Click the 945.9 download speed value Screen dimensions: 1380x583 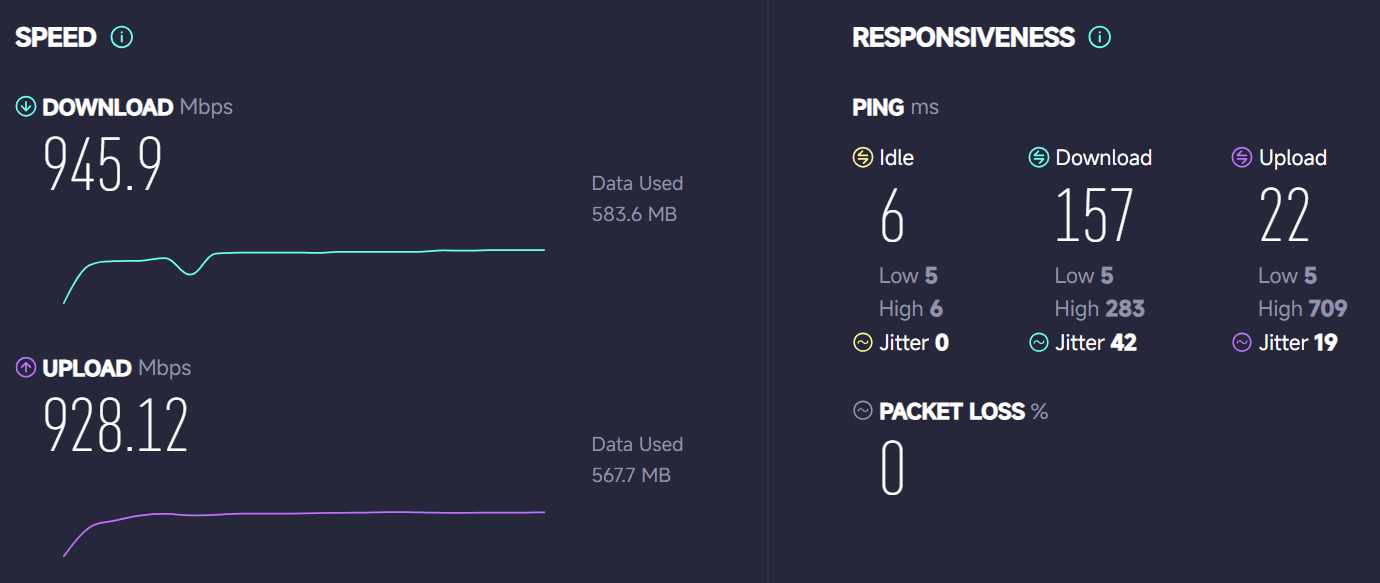coord(102,165)
